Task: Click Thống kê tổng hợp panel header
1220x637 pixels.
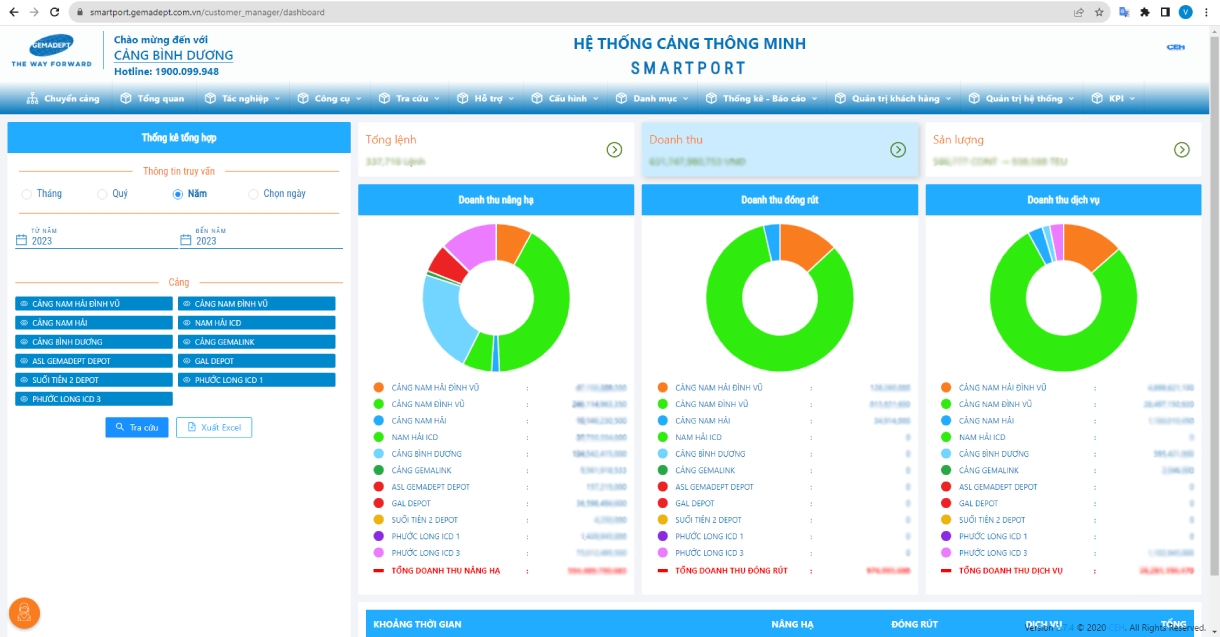Action: coord(179,138)
